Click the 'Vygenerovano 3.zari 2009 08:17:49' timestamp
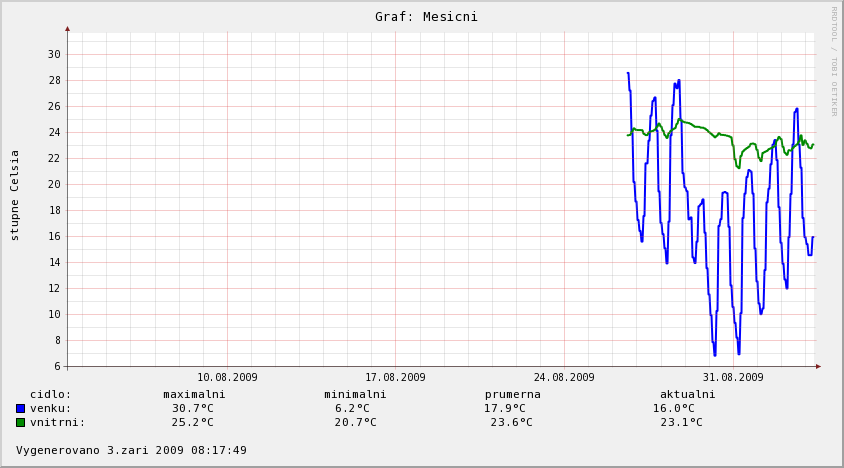 click(x=131, y=450)
